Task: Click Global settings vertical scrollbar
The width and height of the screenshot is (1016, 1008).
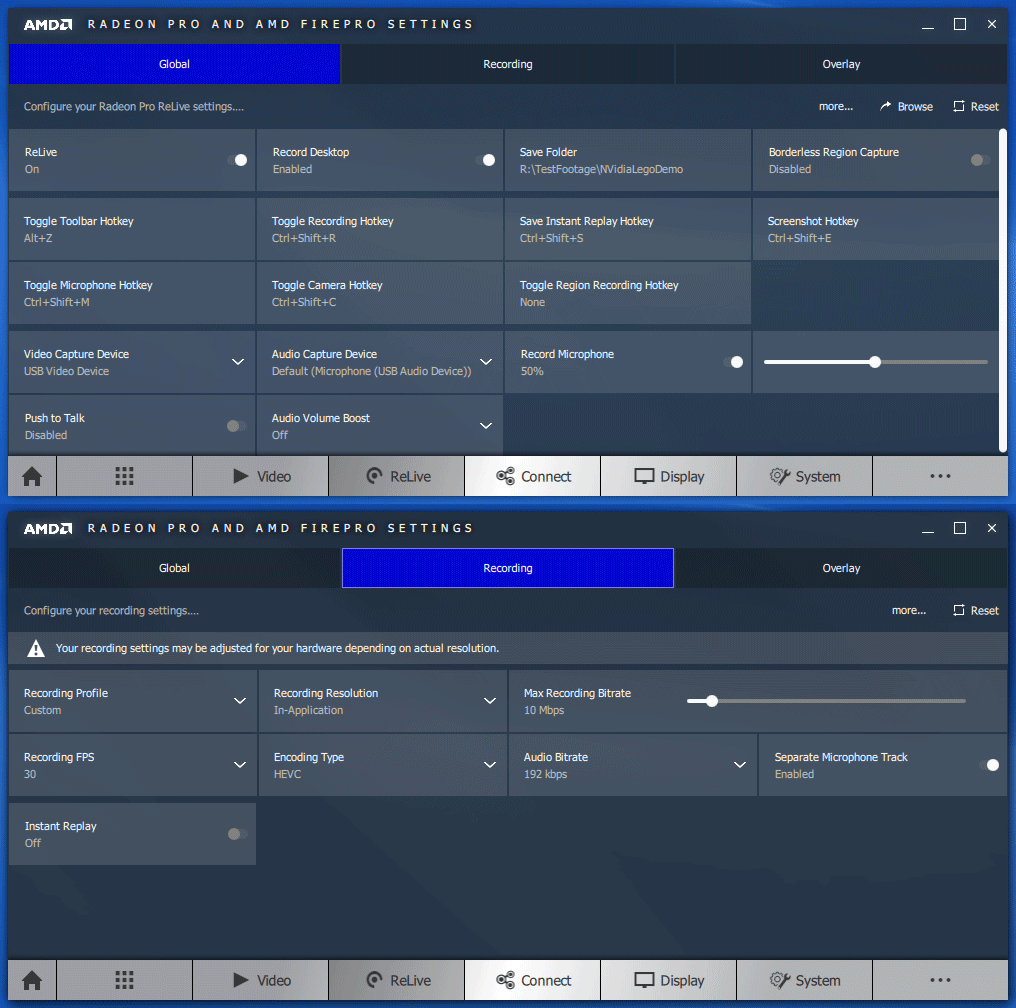Action: 1003,290
